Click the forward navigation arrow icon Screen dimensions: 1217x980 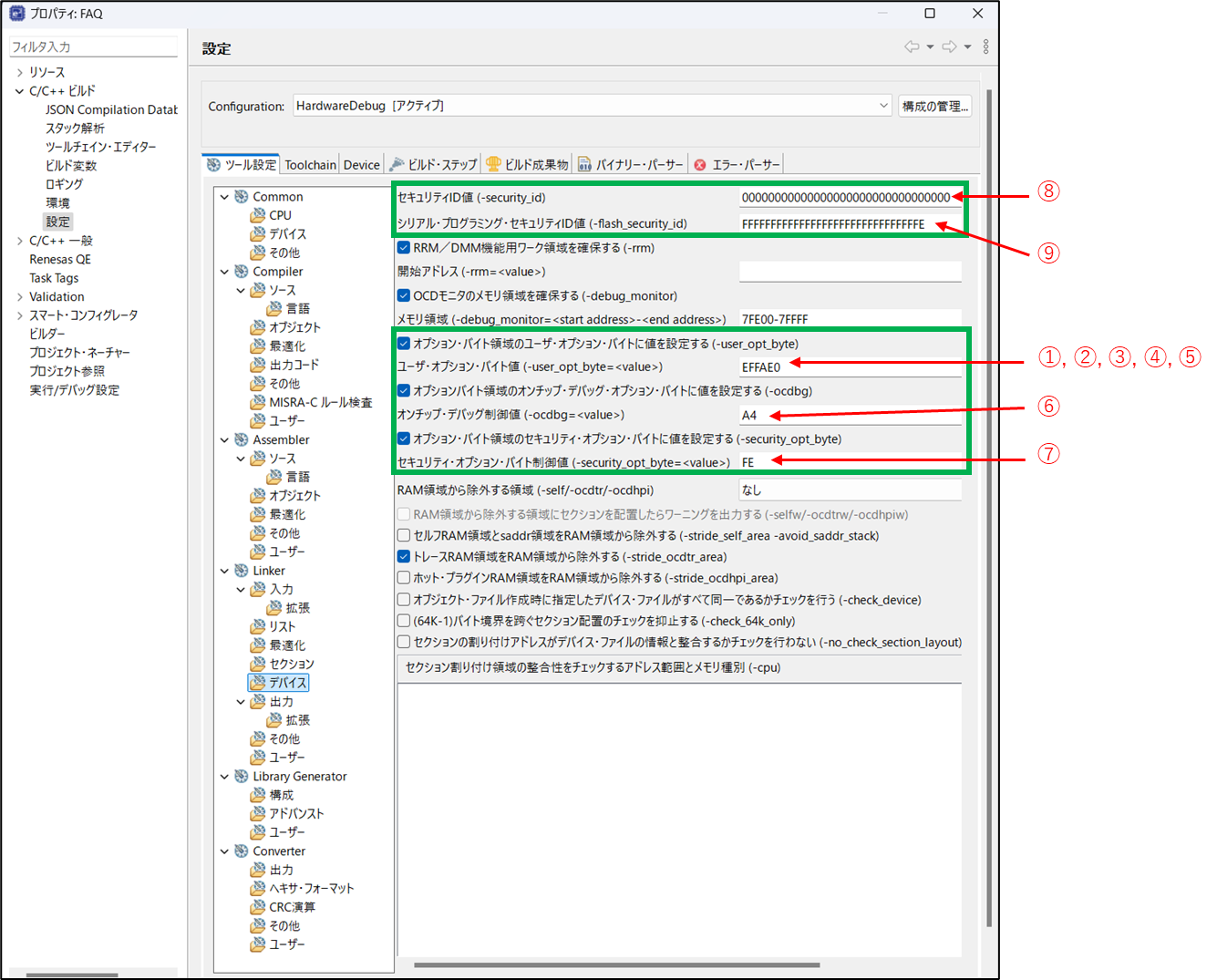click(x=949, y=46)
